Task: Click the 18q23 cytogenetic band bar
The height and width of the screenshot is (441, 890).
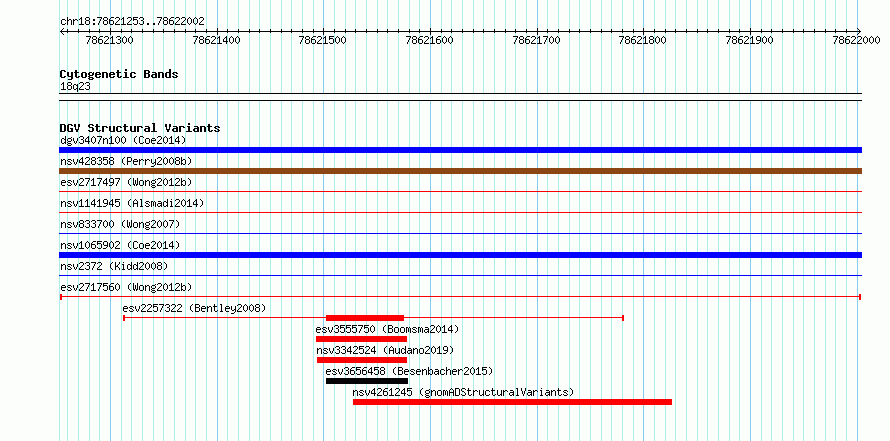Action: (460, 97)
